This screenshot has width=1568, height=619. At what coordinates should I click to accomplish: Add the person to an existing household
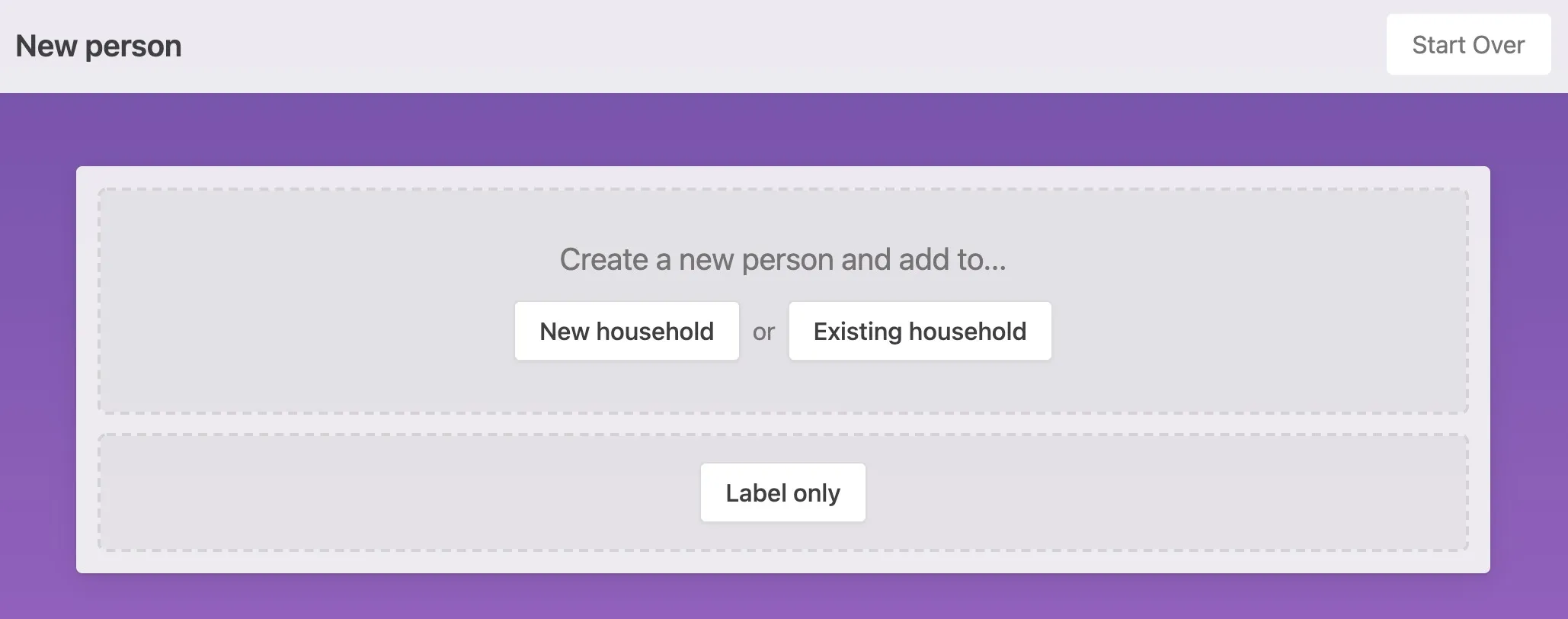919,331
